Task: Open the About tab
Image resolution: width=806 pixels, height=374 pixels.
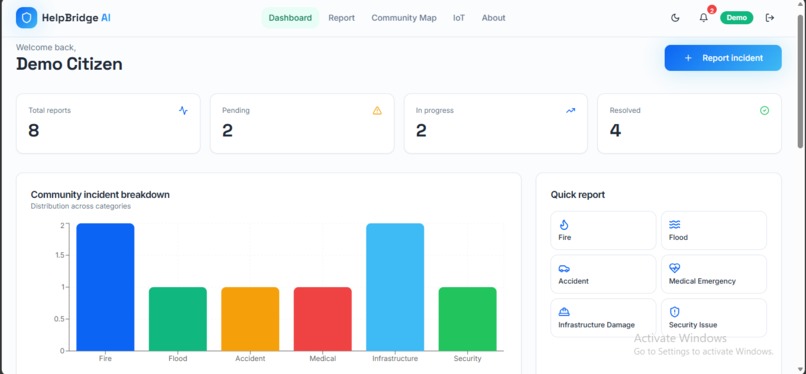Action: (x=493, y=18)
